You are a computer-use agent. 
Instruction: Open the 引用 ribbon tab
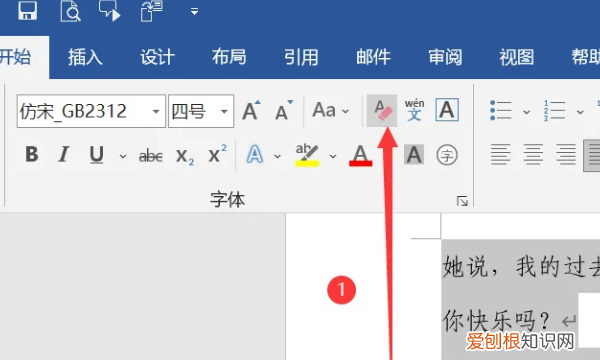301,57
